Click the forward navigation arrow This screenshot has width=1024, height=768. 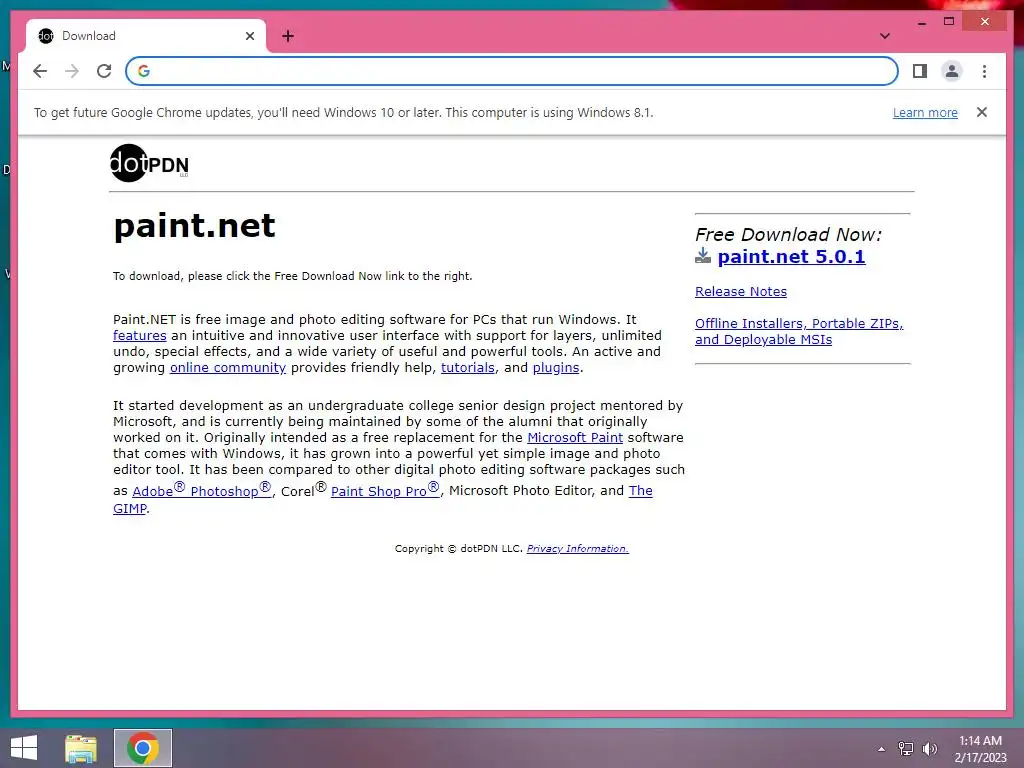coord(72,71)
